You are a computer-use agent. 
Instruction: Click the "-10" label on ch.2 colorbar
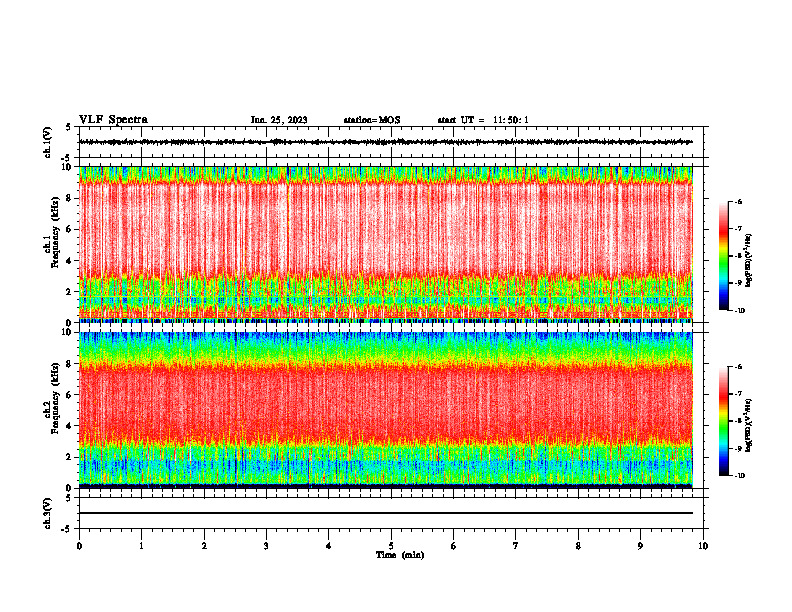(739, 476)
